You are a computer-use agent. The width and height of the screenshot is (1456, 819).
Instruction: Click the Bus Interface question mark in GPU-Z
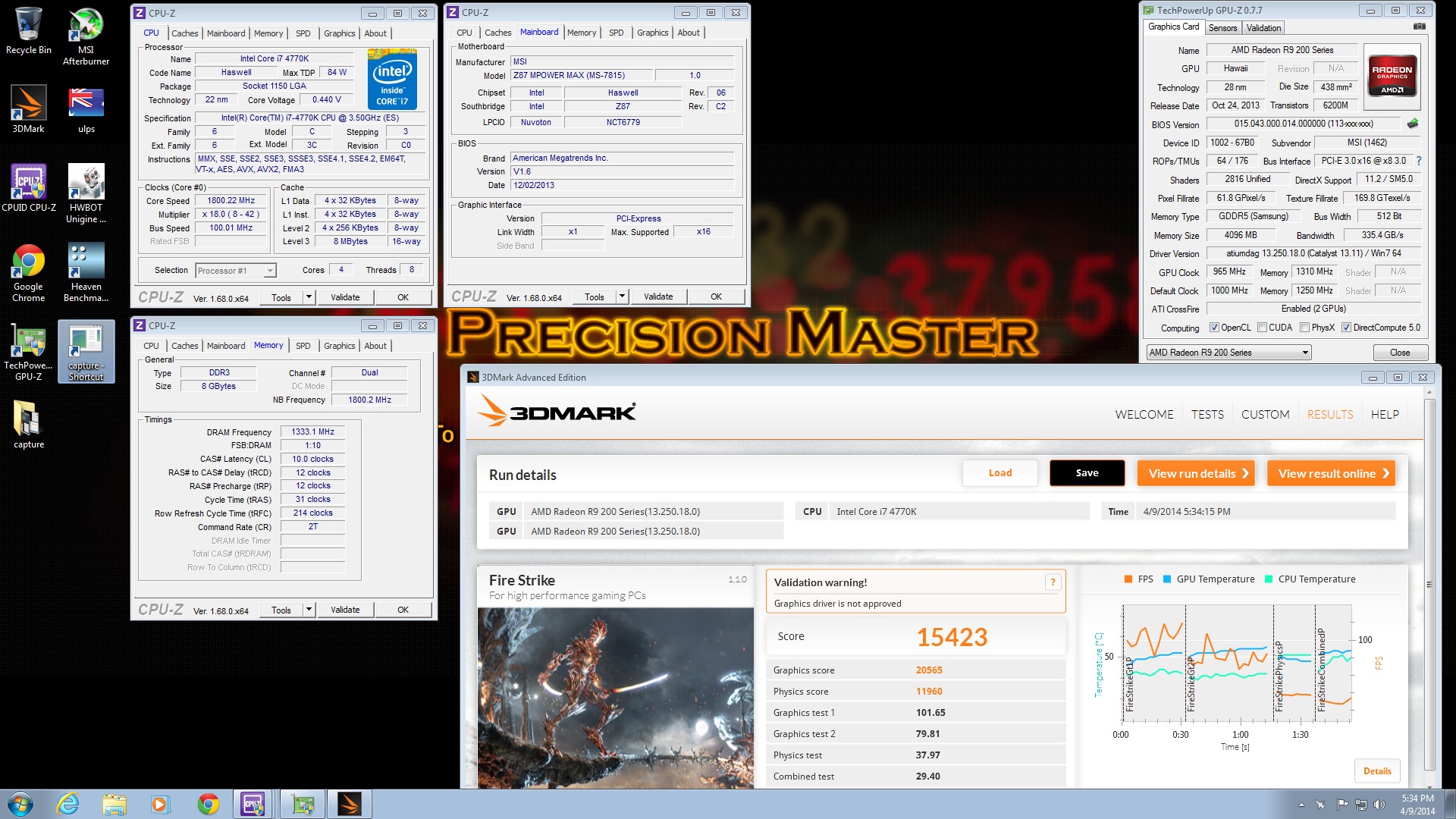coord(1419,161)
